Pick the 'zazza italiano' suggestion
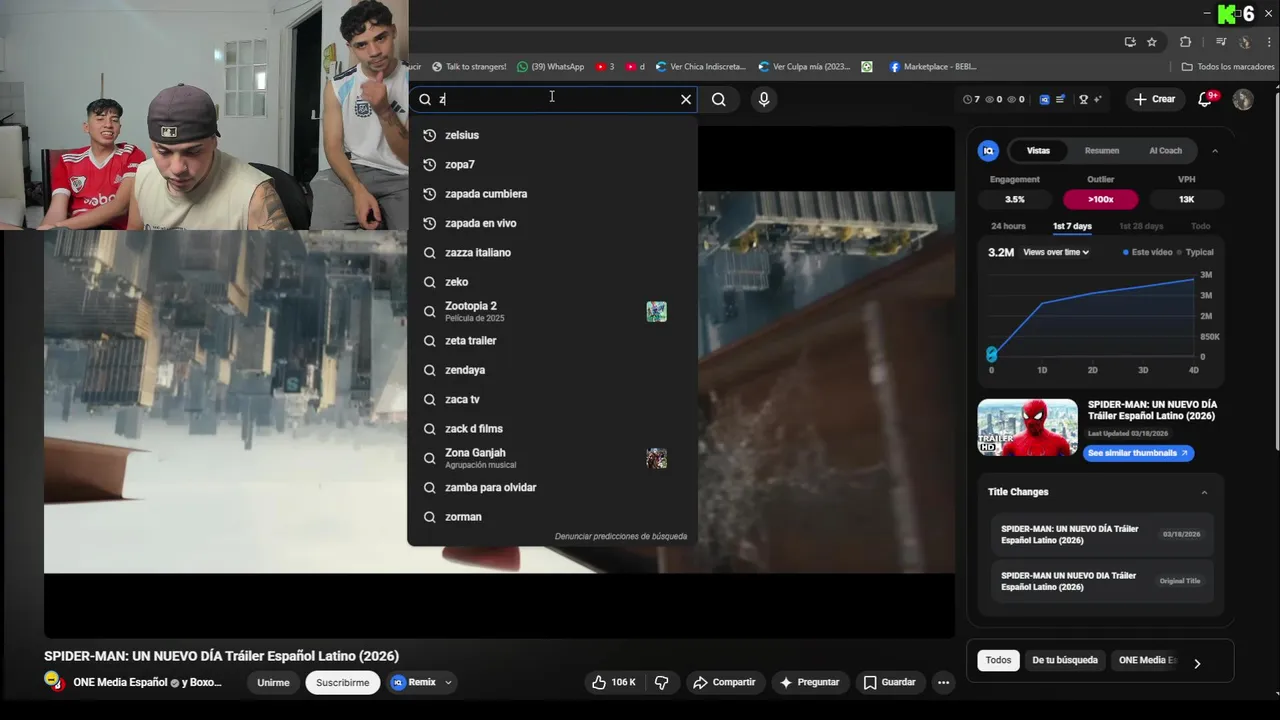This screenshot has height=720, width=1280. tap(552, 252)
